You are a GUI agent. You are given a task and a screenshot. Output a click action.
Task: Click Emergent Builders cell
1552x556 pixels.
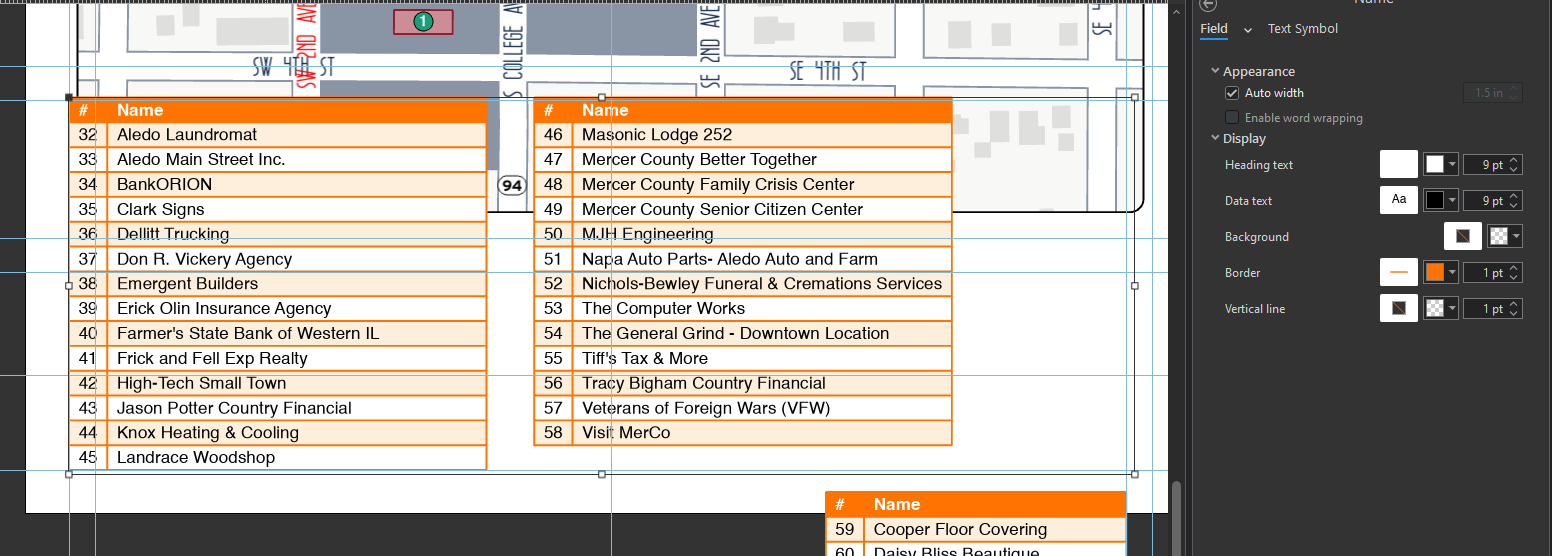point(296,283)
